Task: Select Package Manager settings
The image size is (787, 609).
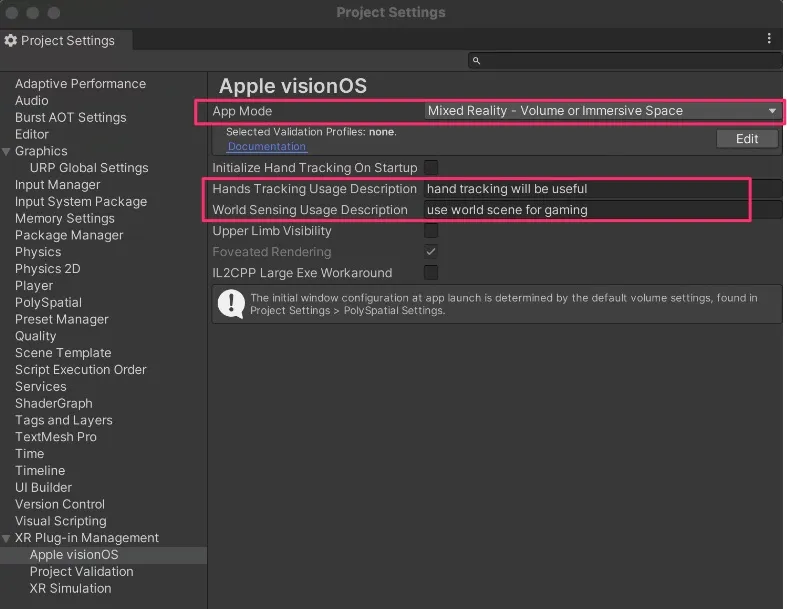Action: (69, 235)
